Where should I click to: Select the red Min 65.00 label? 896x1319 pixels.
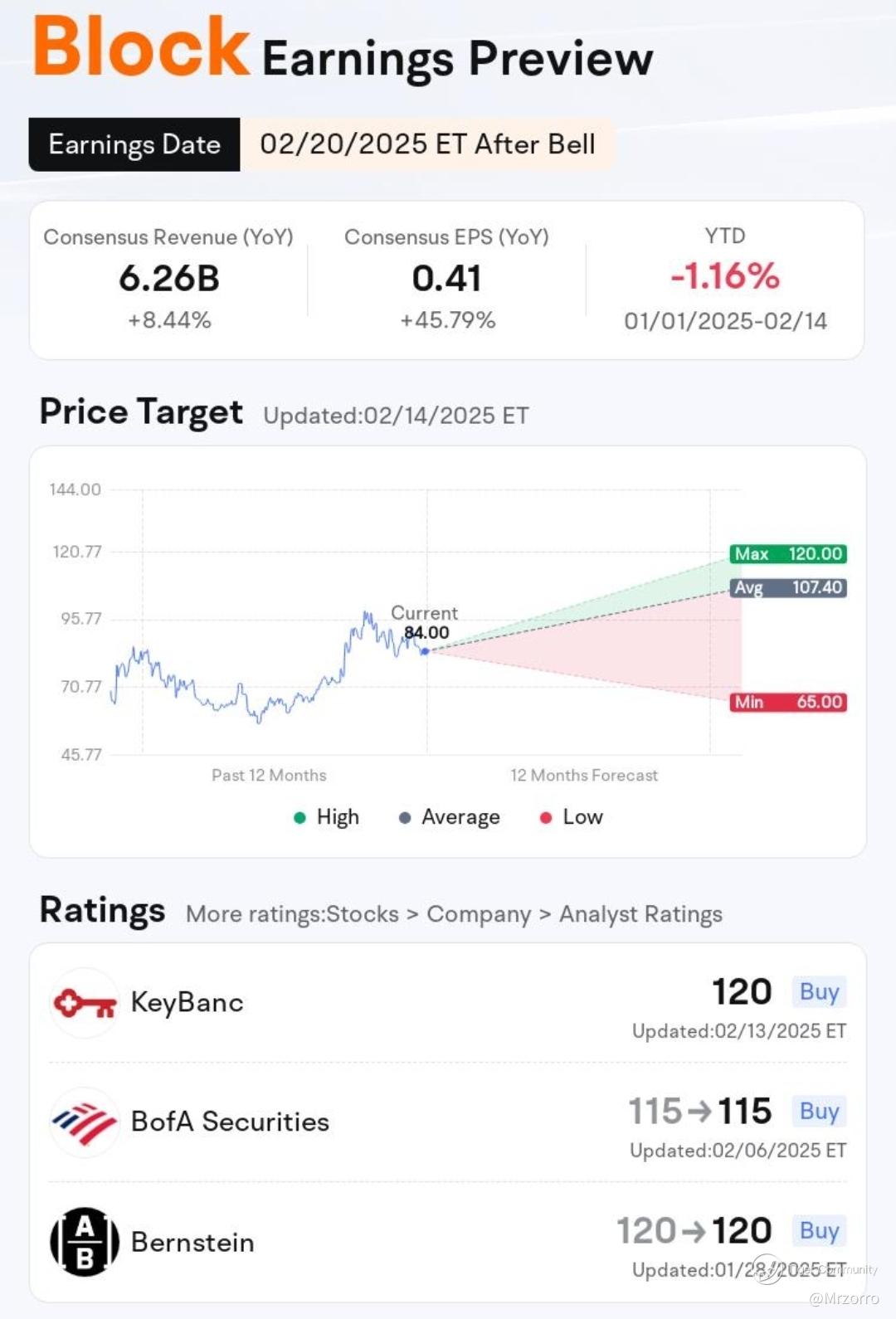[x=788, y=703]
